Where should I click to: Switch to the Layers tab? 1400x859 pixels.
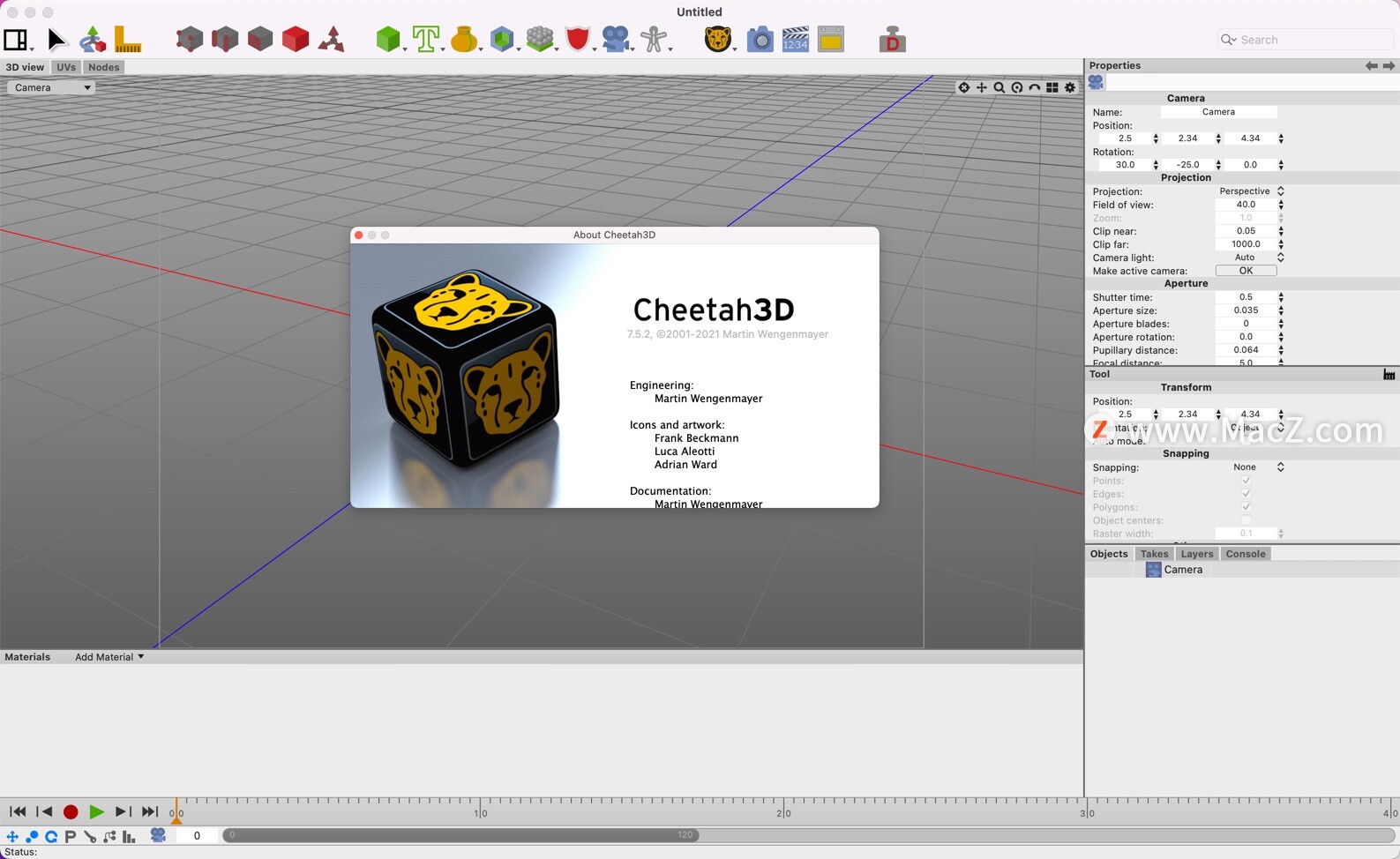point(1197,554)
